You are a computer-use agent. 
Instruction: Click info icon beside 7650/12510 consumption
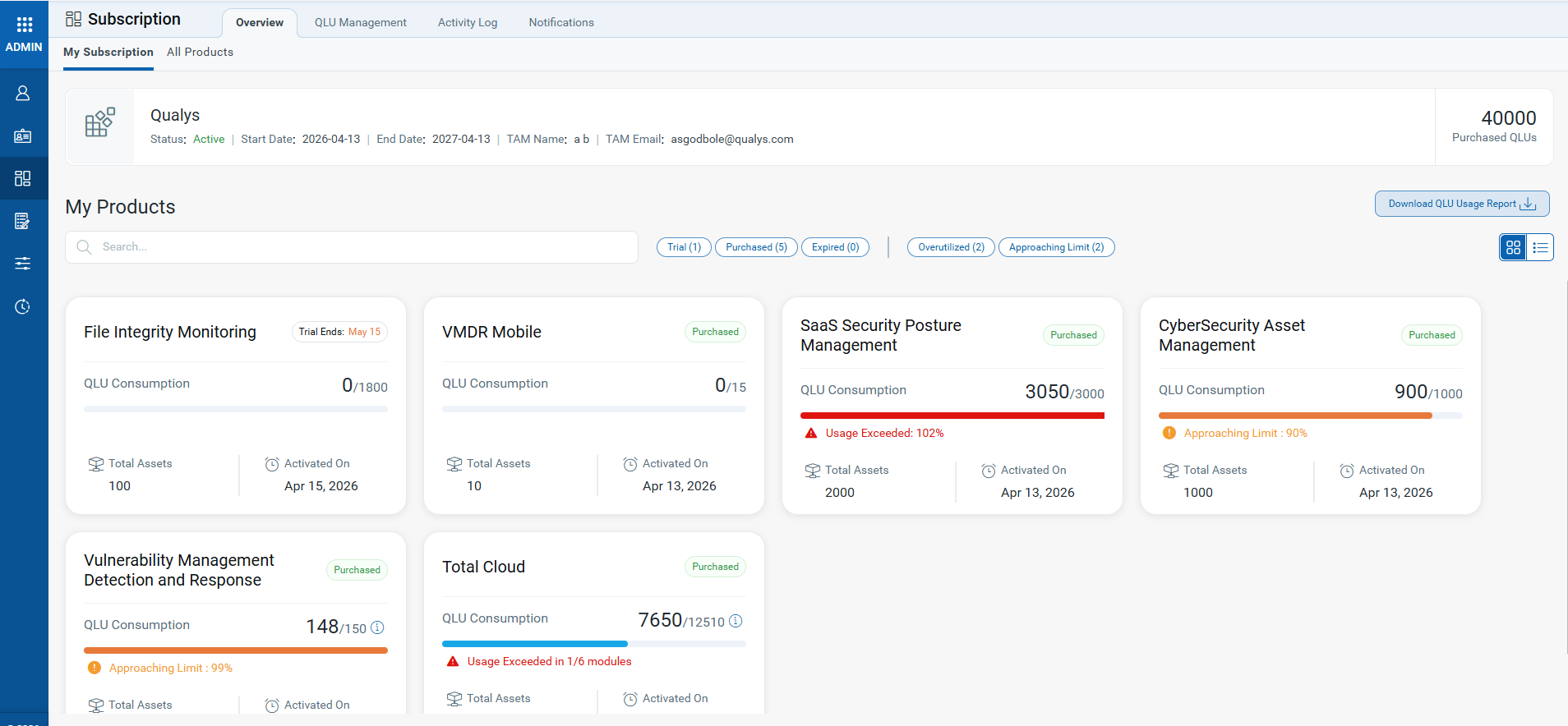point(736,621)
